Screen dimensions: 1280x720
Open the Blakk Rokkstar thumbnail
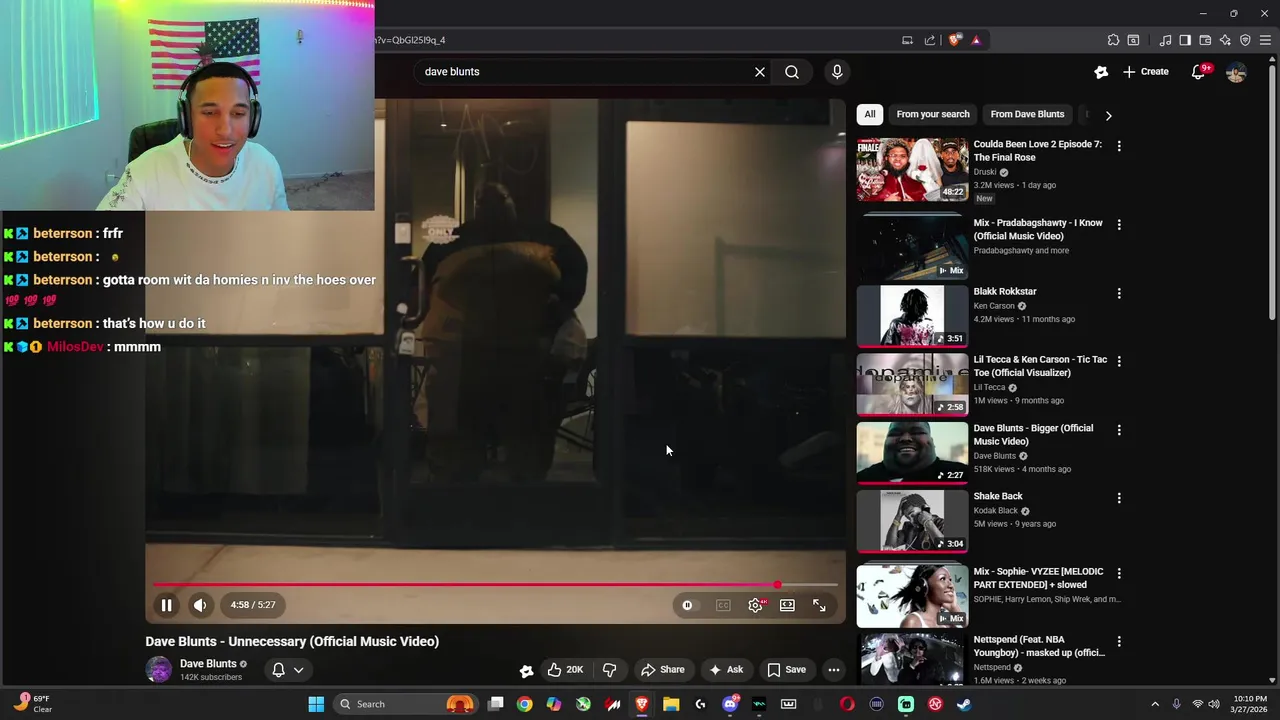912,316
